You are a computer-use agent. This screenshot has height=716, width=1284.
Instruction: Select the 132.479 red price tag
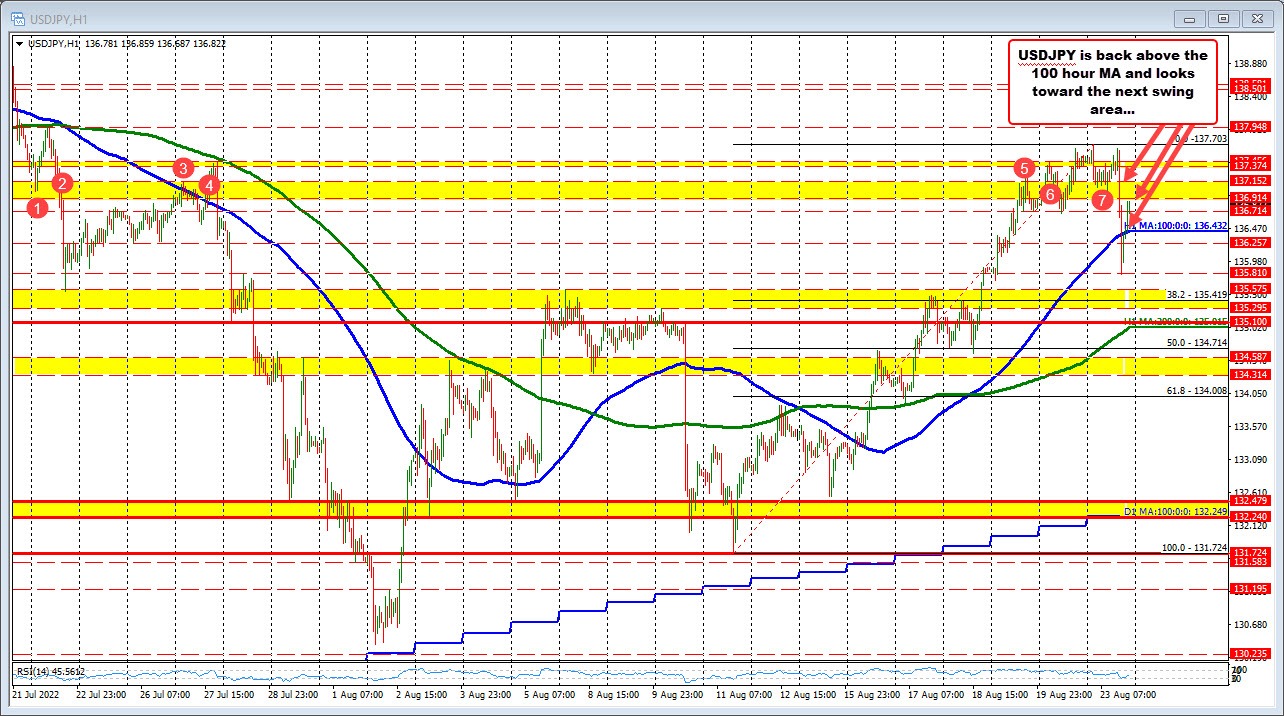(1251, 500)
